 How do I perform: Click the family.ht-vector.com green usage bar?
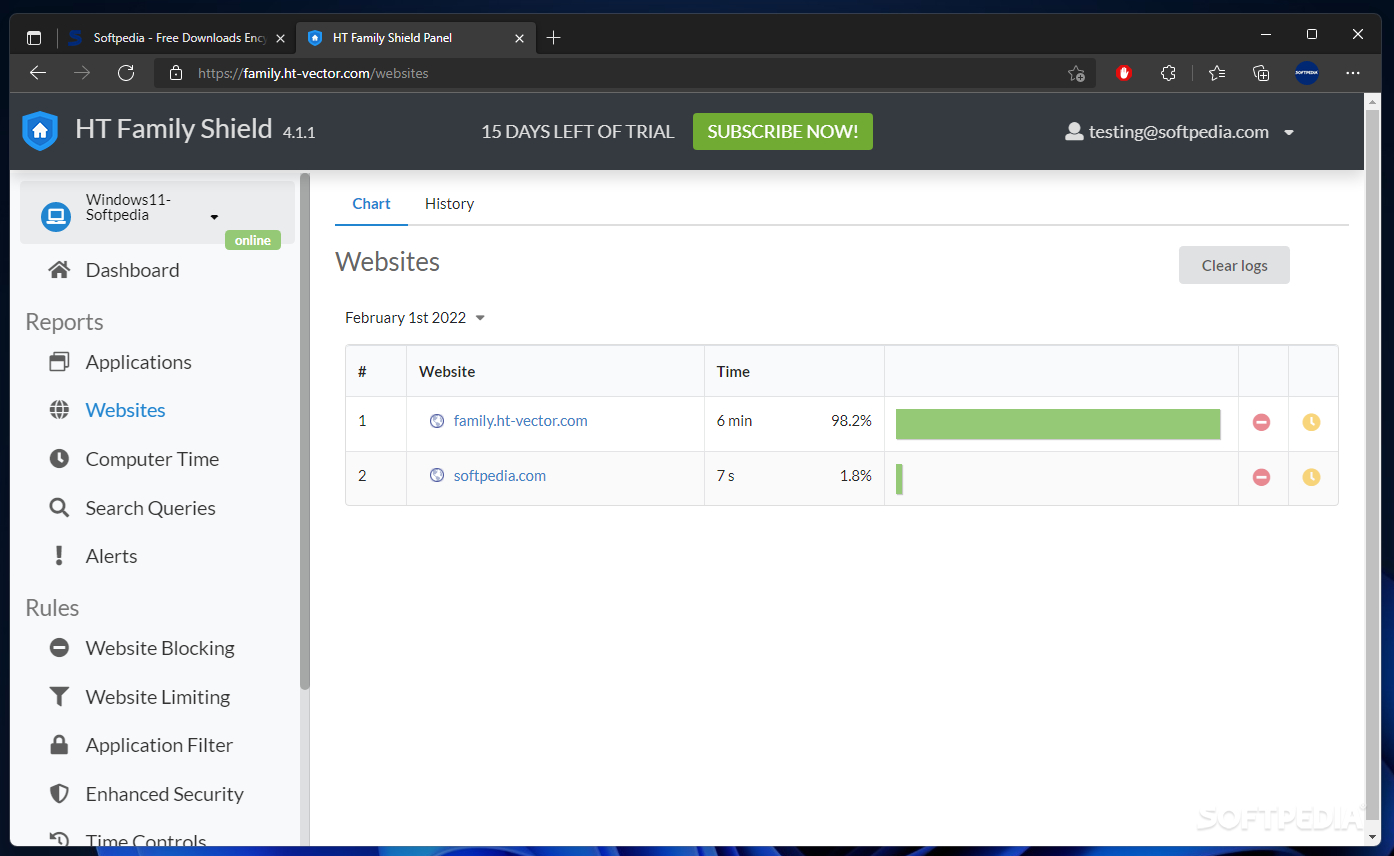1058,424
